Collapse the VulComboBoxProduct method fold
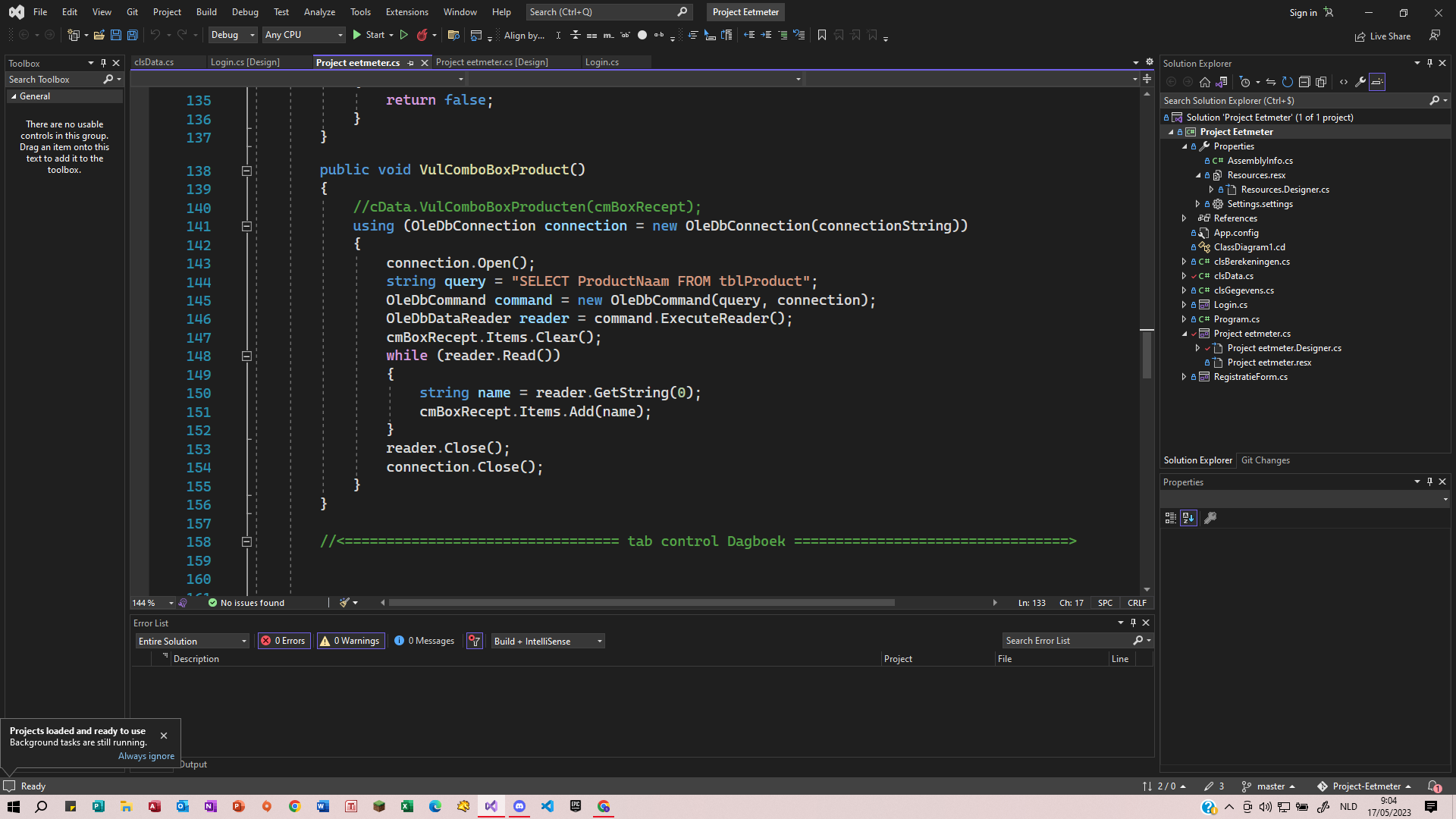The width and height of the screenshot is (1456, 819). coord(246,171)
